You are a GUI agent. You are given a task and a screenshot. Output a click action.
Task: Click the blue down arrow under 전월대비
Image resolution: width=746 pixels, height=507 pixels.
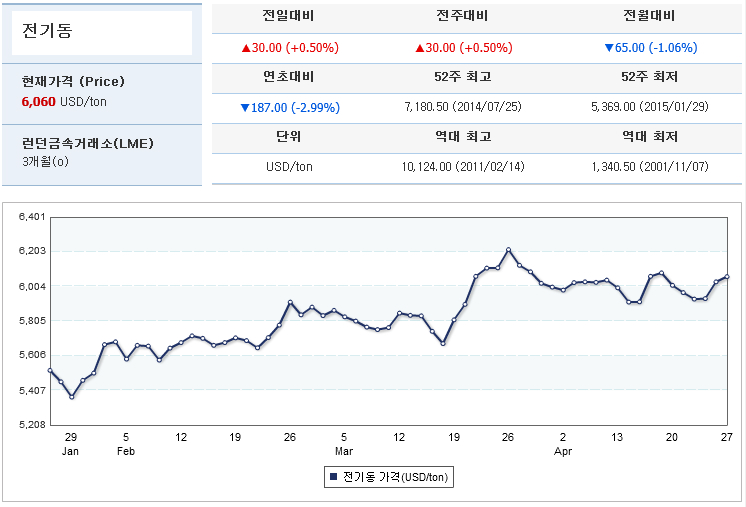[609, 48]
